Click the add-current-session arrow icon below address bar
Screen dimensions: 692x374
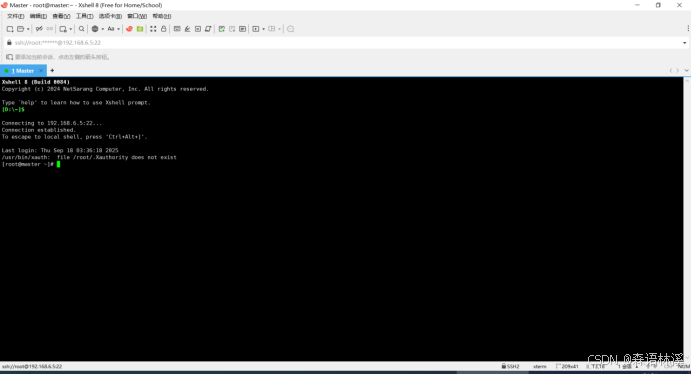coord(9,57)
